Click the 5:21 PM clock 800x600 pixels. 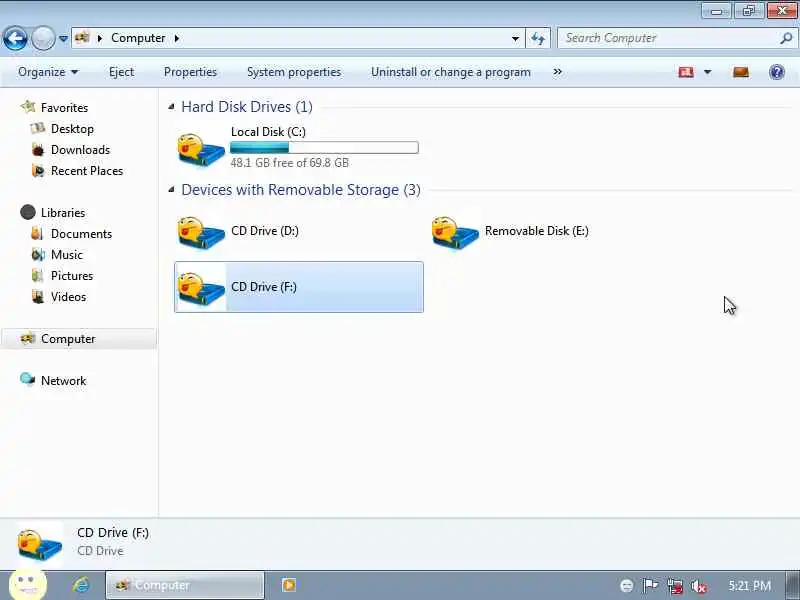(749, 585)
